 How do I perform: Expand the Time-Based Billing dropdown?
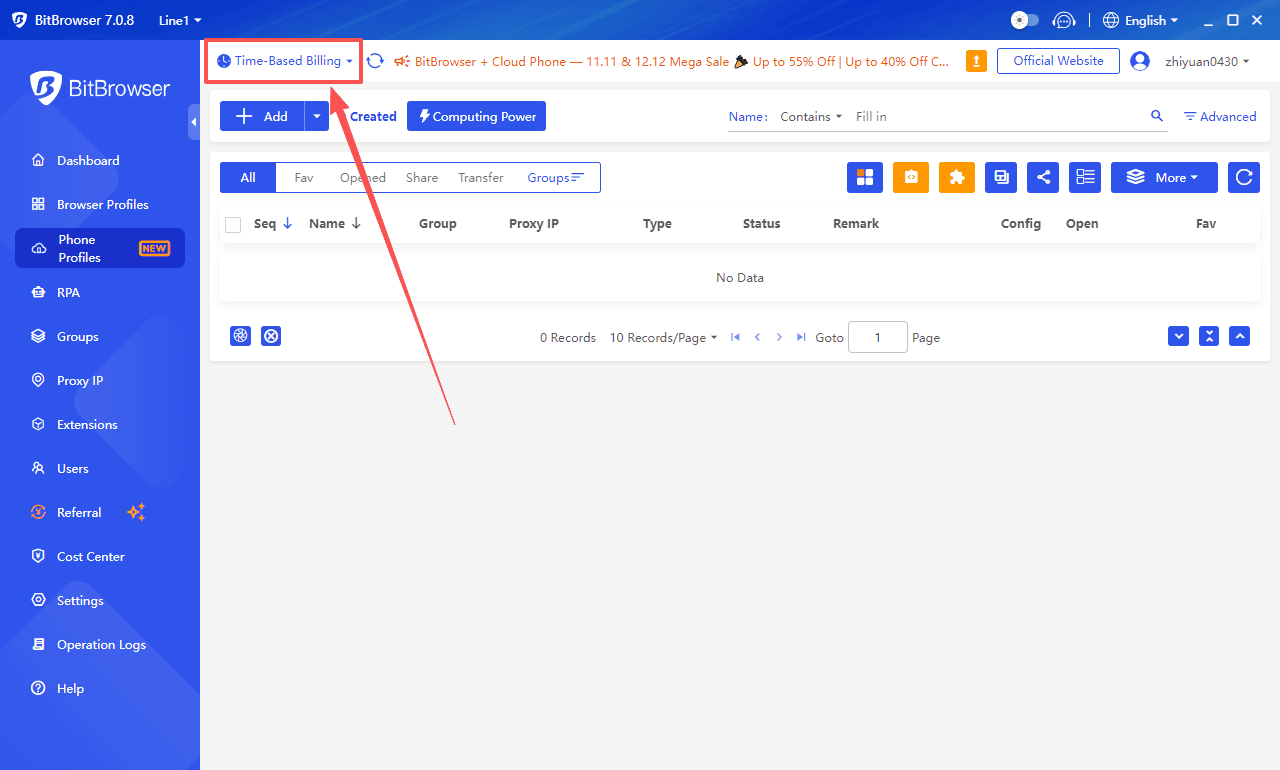pos(283,60)
